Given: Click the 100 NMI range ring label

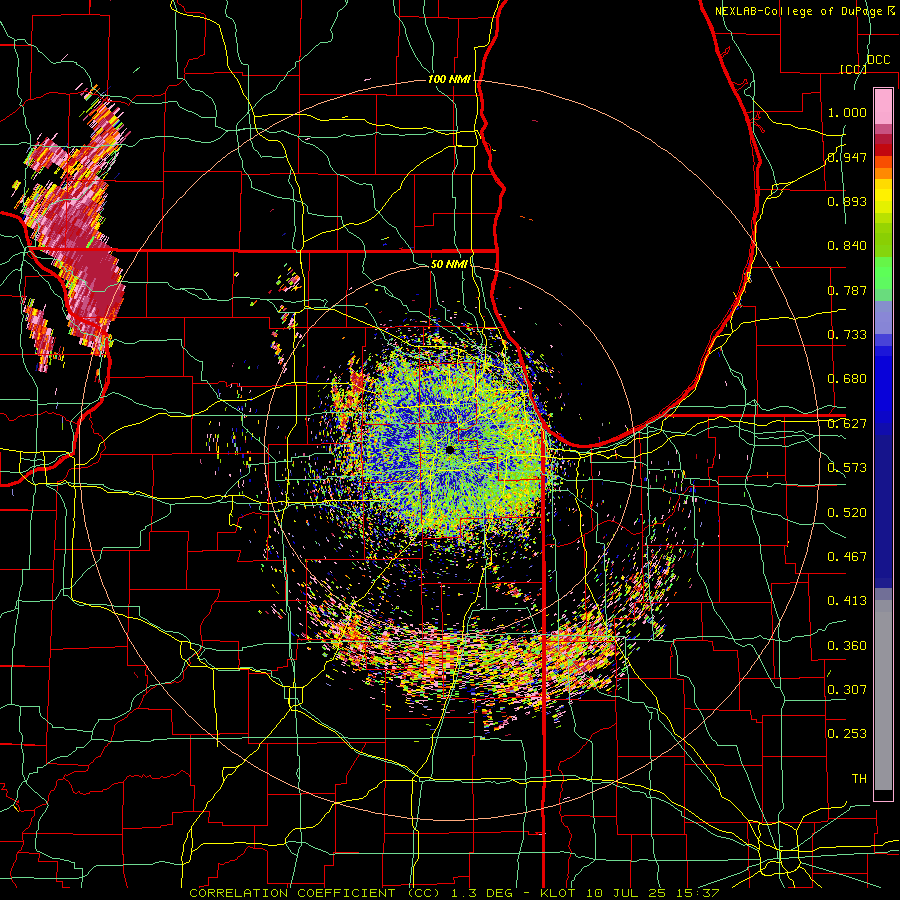Looking at the screenshot, I should (449, 79).
